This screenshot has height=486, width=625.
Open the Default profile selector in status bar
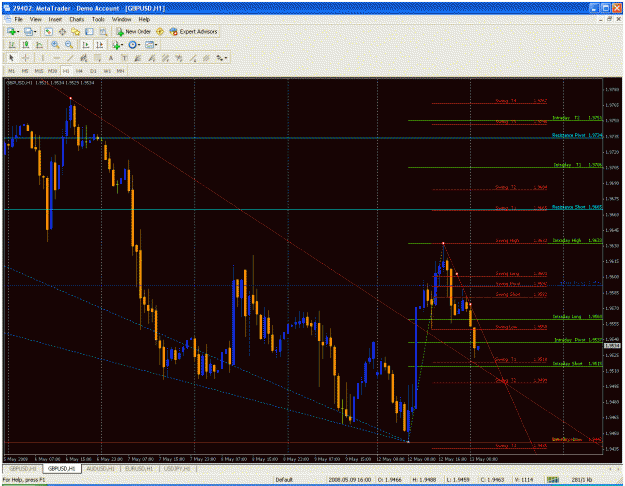(x=284, y=480)
